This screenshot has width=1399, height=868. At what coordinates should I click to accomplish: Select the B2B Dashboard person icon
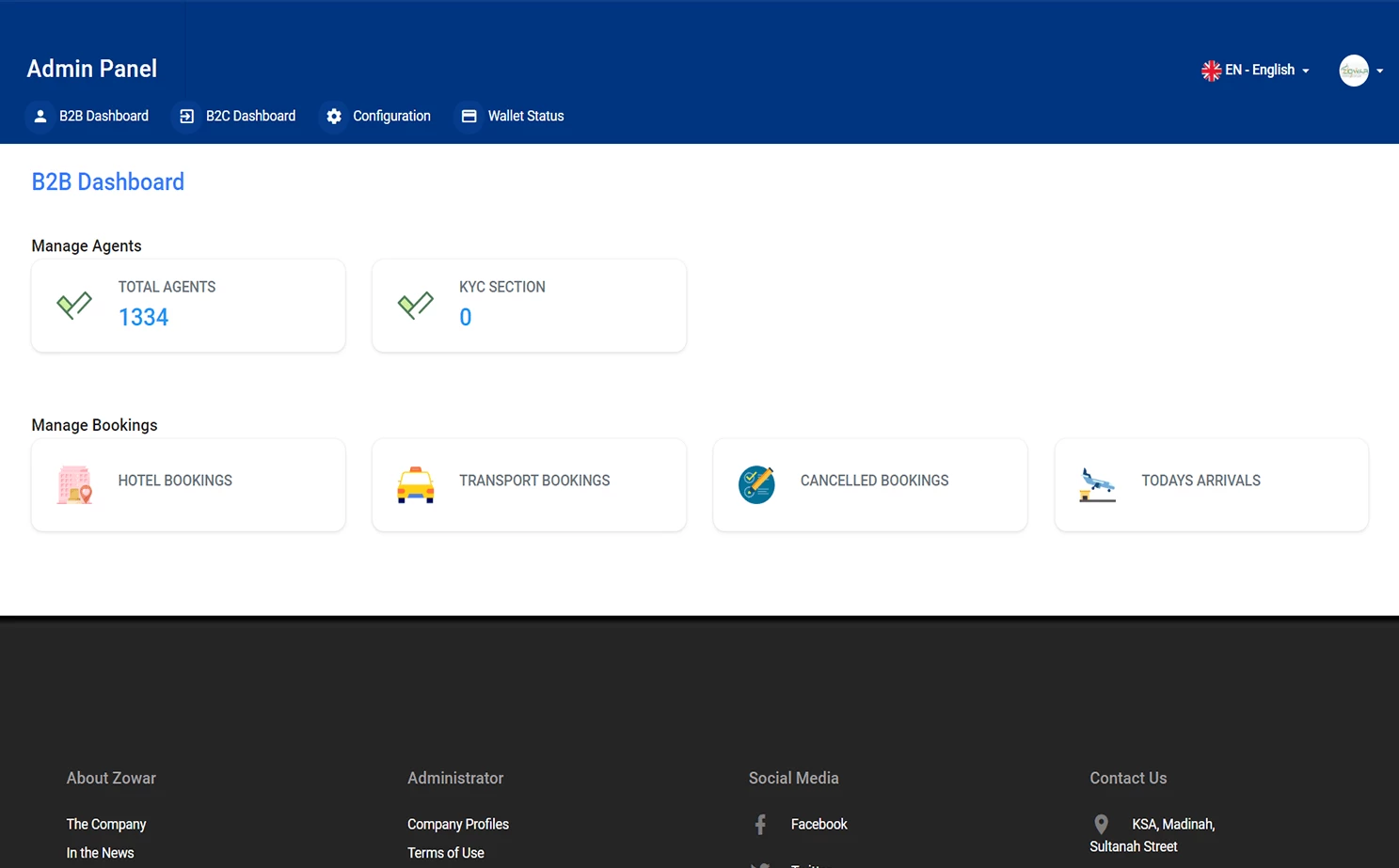(40, 116)
